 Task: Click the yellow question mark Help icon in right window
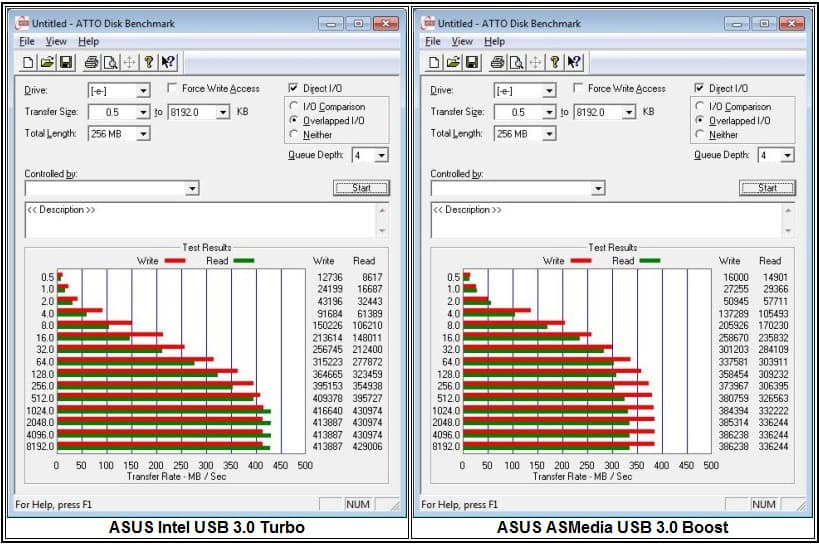pyautogui.click(x=554, y=63)
